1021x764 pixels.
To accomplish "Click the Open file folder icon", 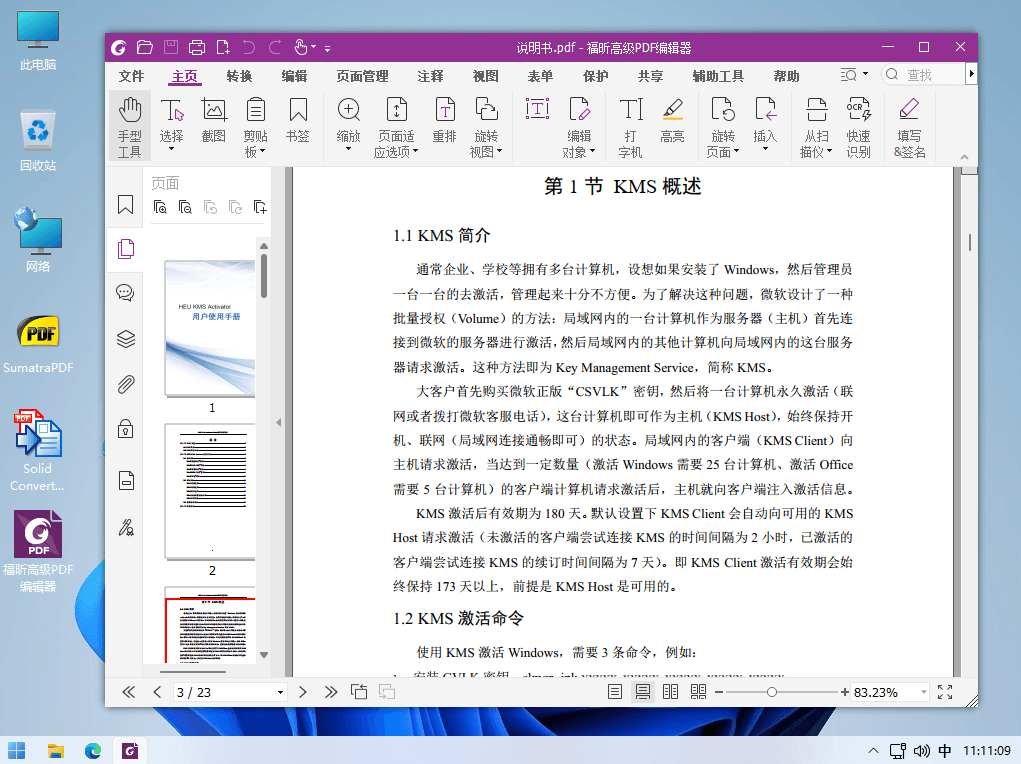I will (x=145, y=47).
